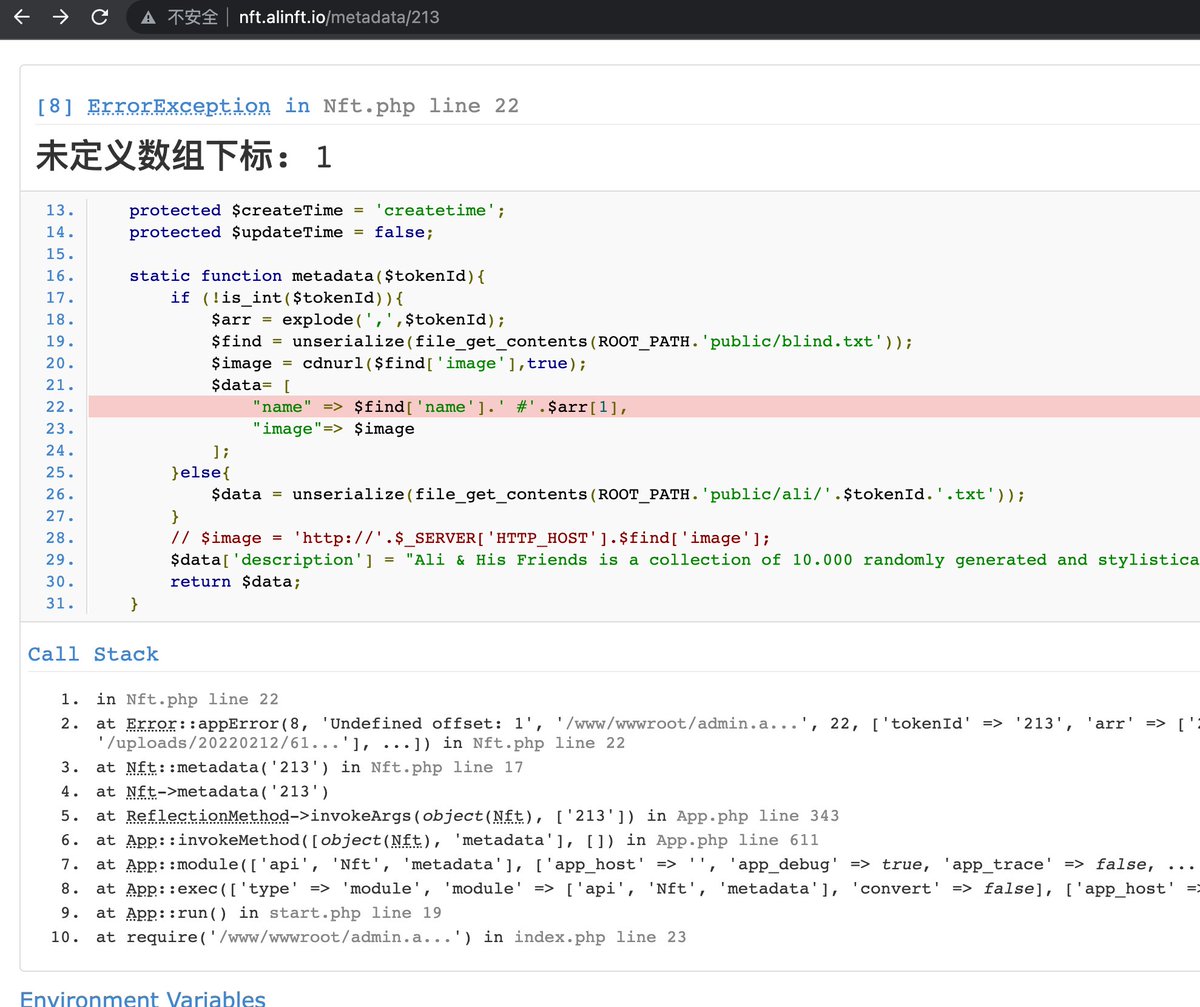The height and width of the screenshot is (1007, 1200).
Task: Click the 不安全 label in the address bar
Action: [193, 17]
